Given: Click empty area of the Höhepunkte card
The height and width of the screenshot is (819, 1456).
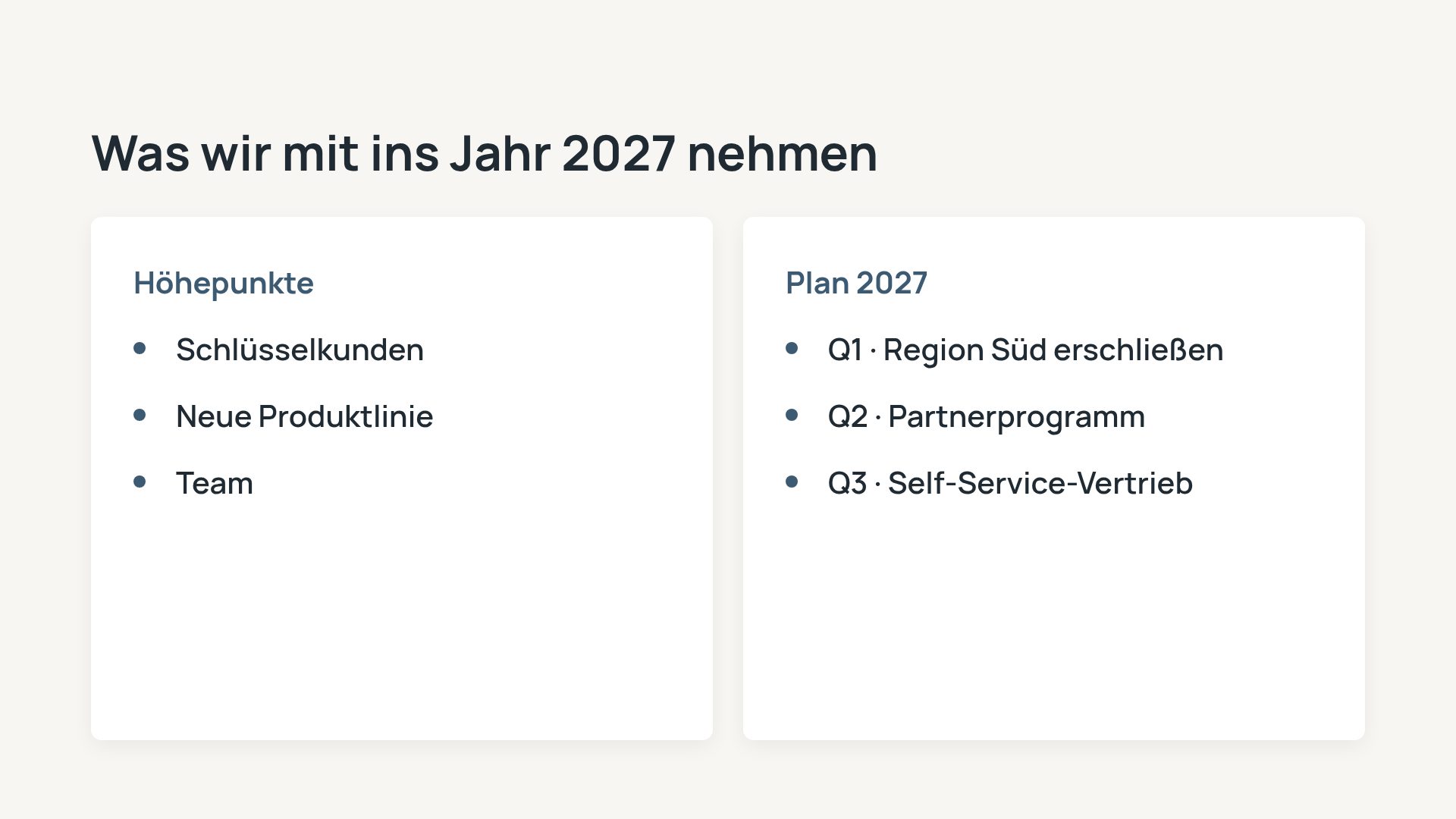Looking at the screenshot, I should point(402,622).
